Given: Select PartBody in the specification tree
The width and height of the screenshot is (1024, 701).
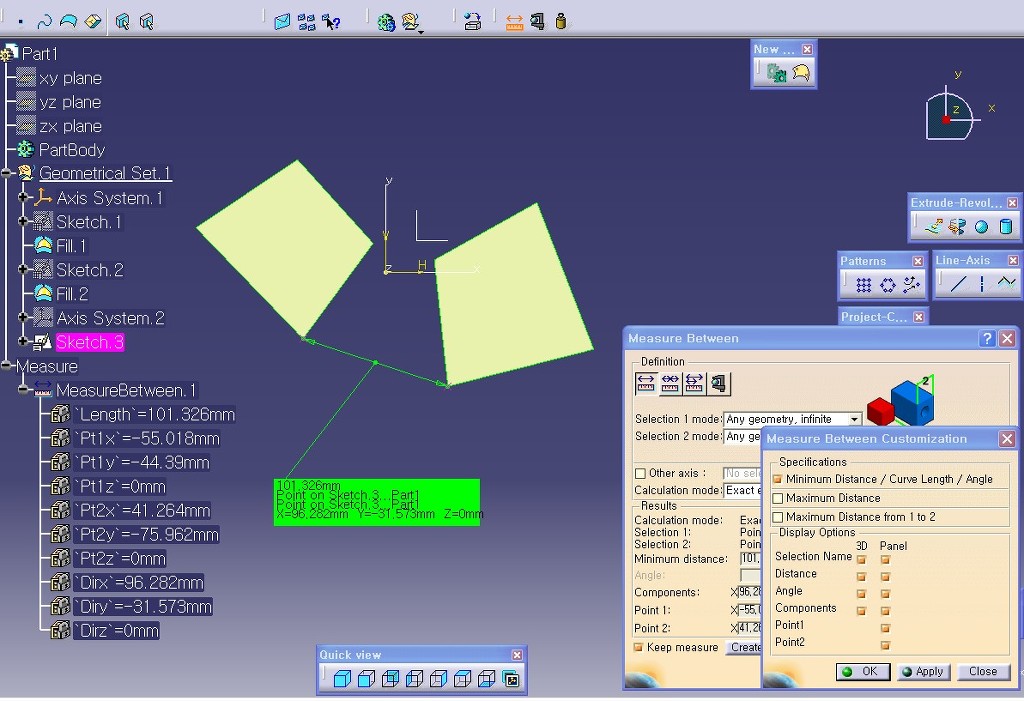Looking at the screenshot, I should pyautogui.click(x=71, y=150).
